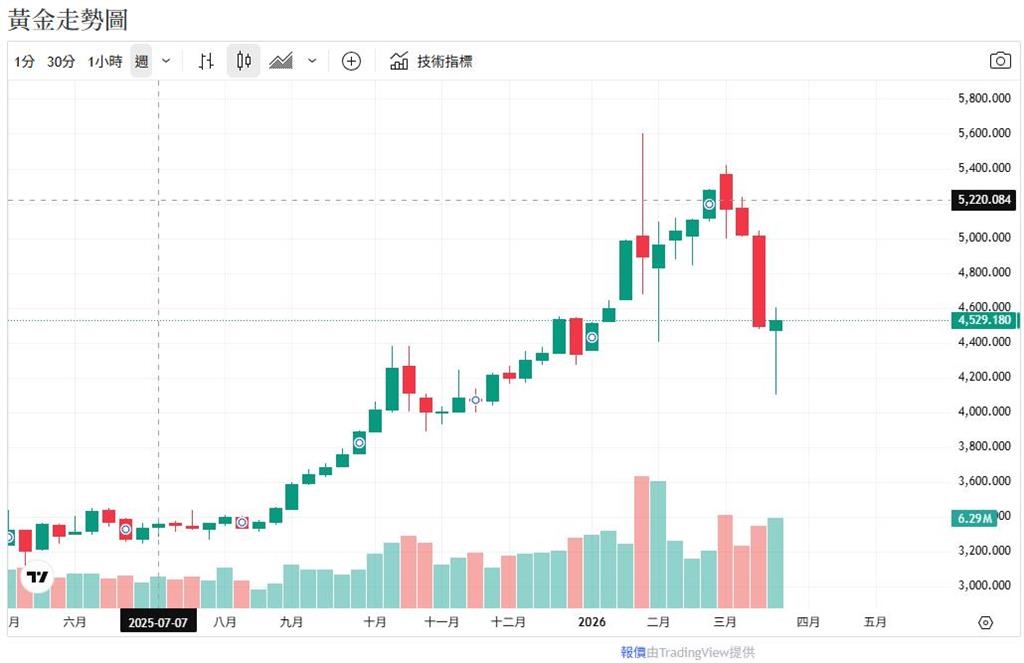Viewport: 1024px width, 663px height.
Task: Click the TradingView logo on chart
Action: 38,577
